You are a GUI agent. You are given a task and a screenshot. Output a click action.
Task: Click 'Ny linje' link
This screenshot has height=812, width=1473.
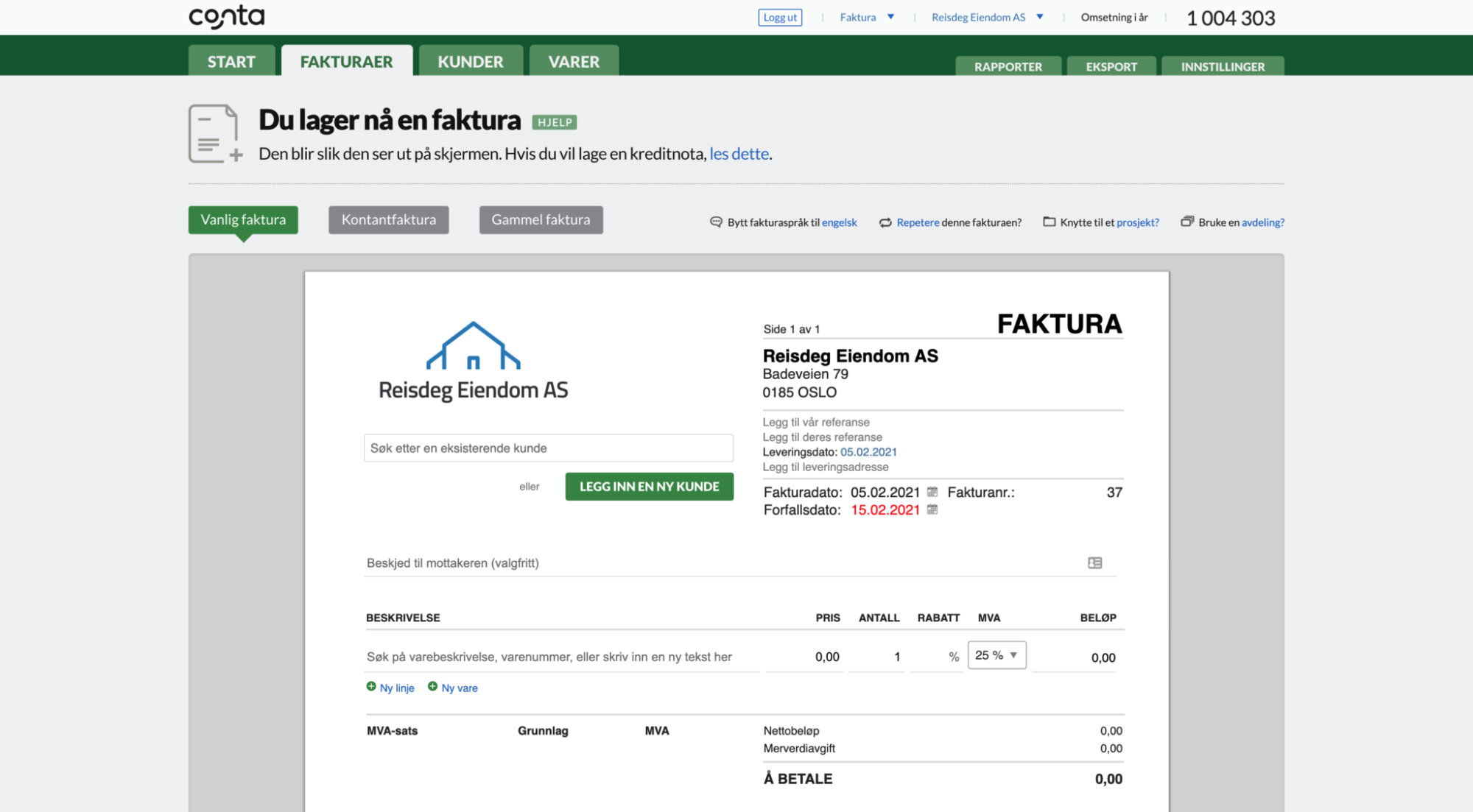coord(397,688)
